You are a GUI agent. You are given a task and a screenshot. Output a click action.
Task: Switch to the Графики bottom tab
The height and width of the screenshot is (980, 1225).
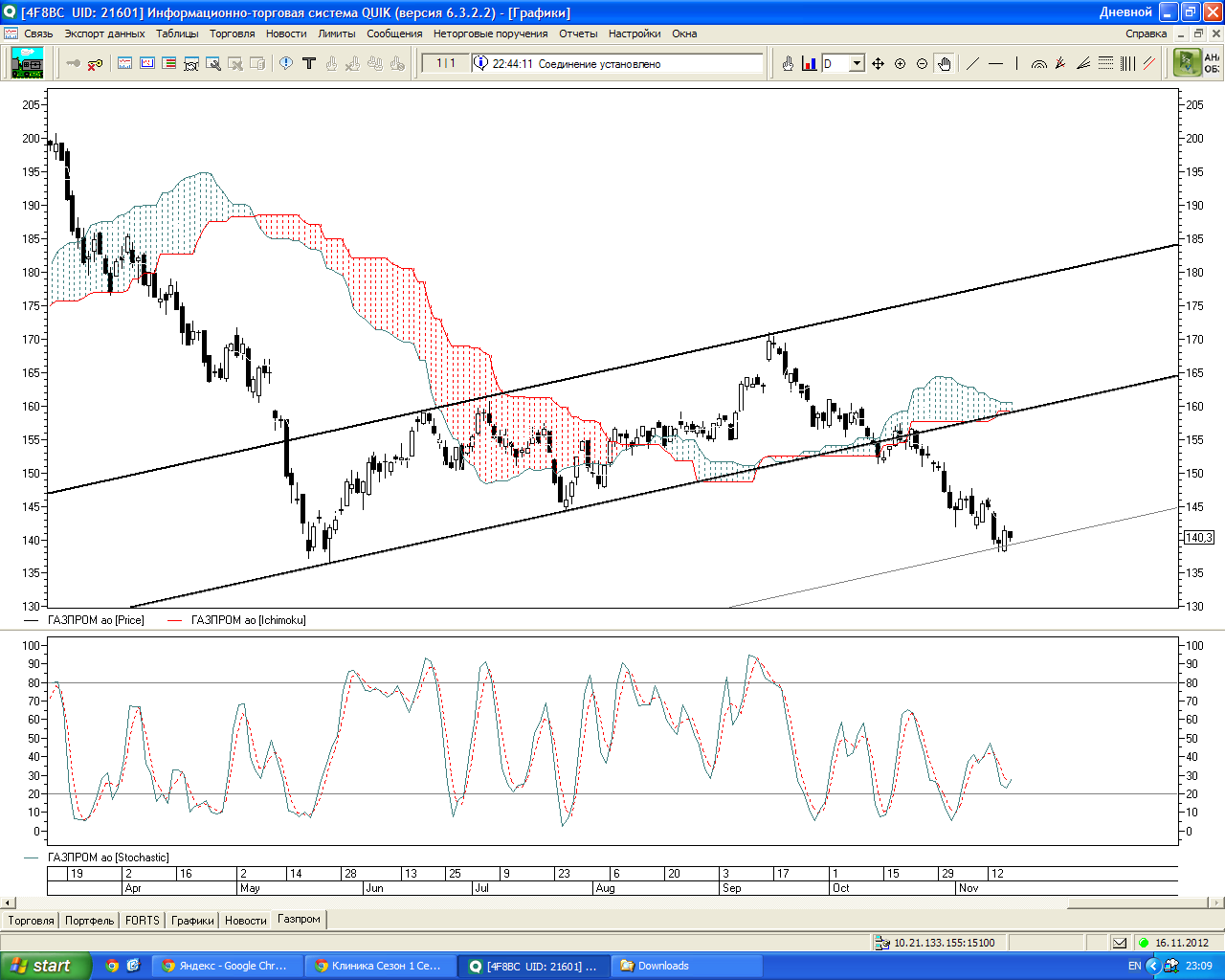point(192,921)
